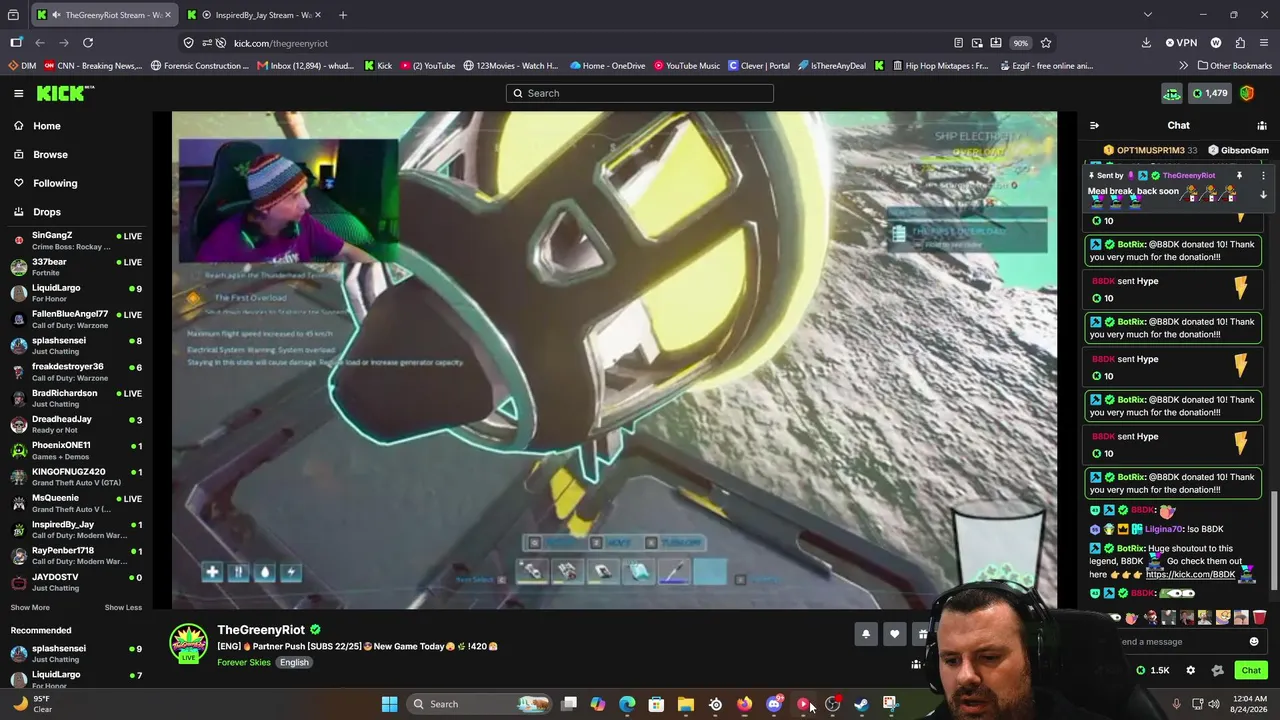Open CNN Breaking News bookmark

93,66
